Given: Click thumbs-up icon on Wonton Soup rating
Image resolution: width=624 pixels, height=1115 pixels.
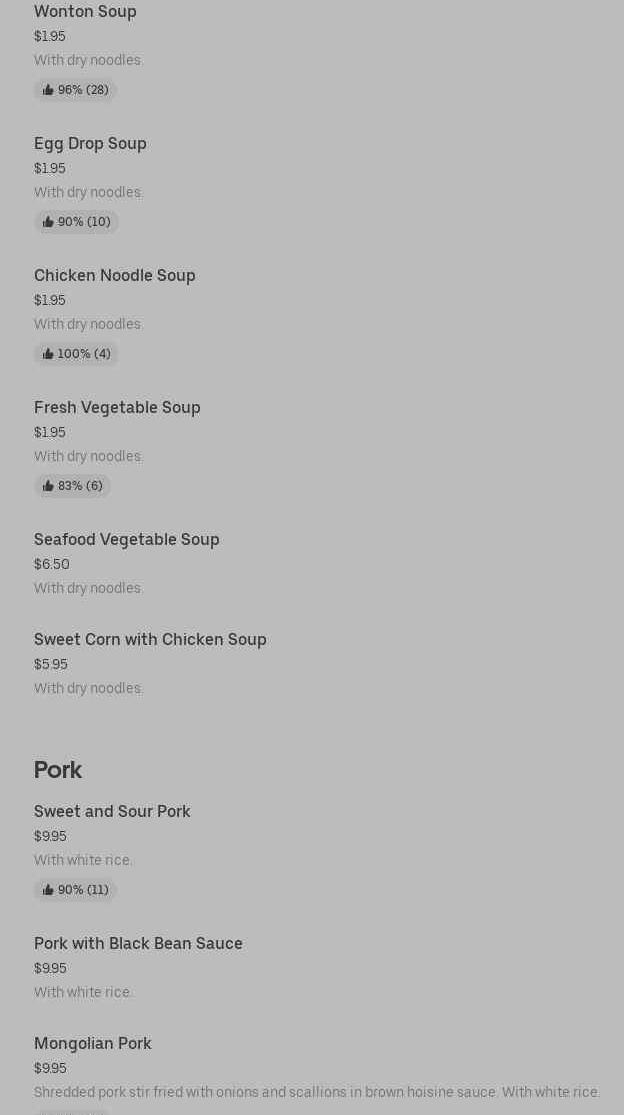Looking at the screenshot, I should click(48, 90).
